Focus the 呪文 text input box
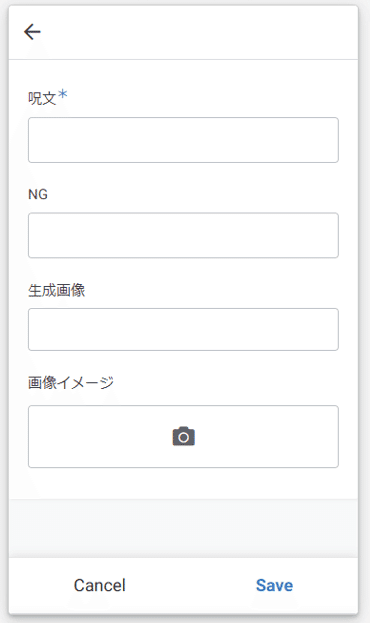Viewport: 370px width, 623px height. tap(183, 140)
